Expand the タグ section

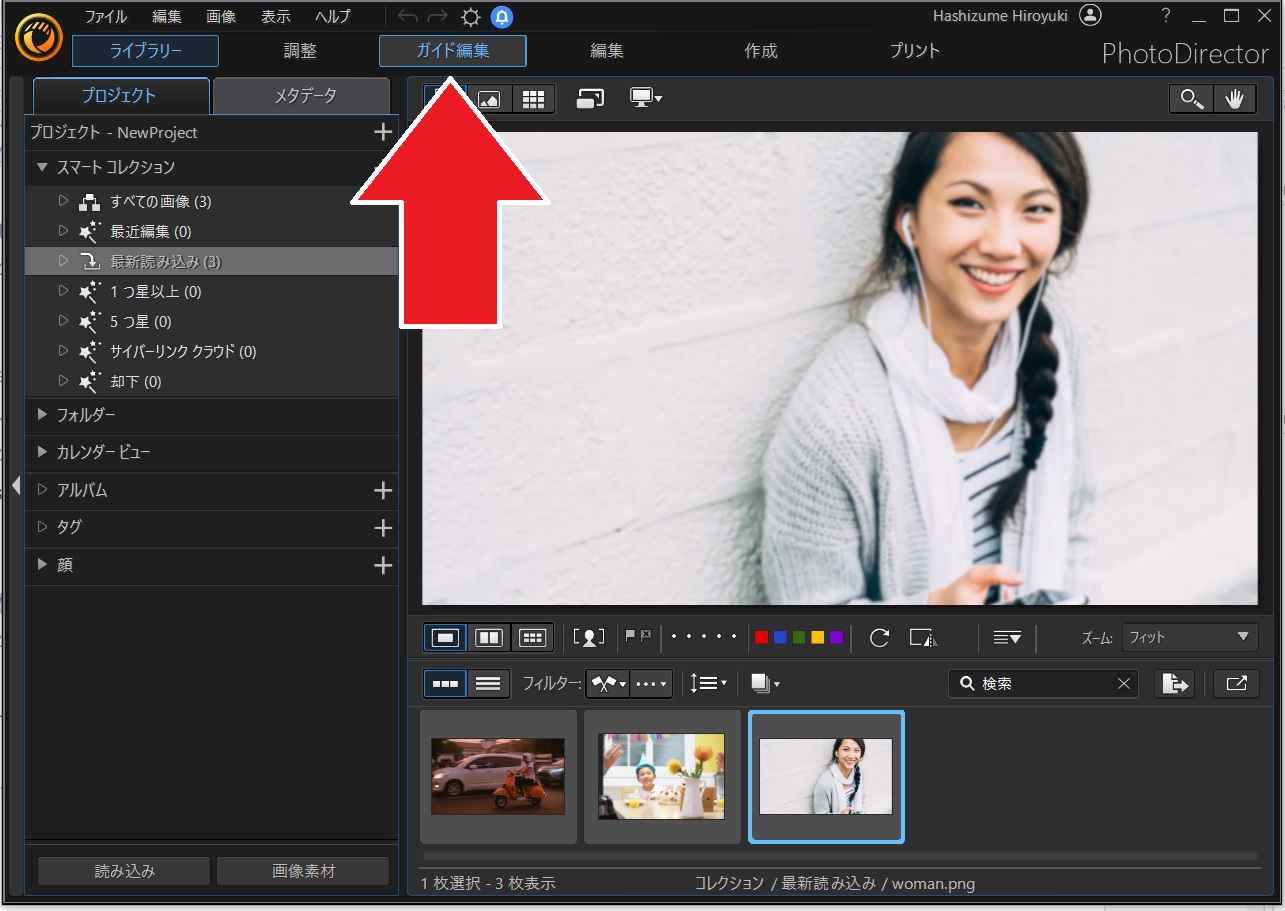(42, 527)
